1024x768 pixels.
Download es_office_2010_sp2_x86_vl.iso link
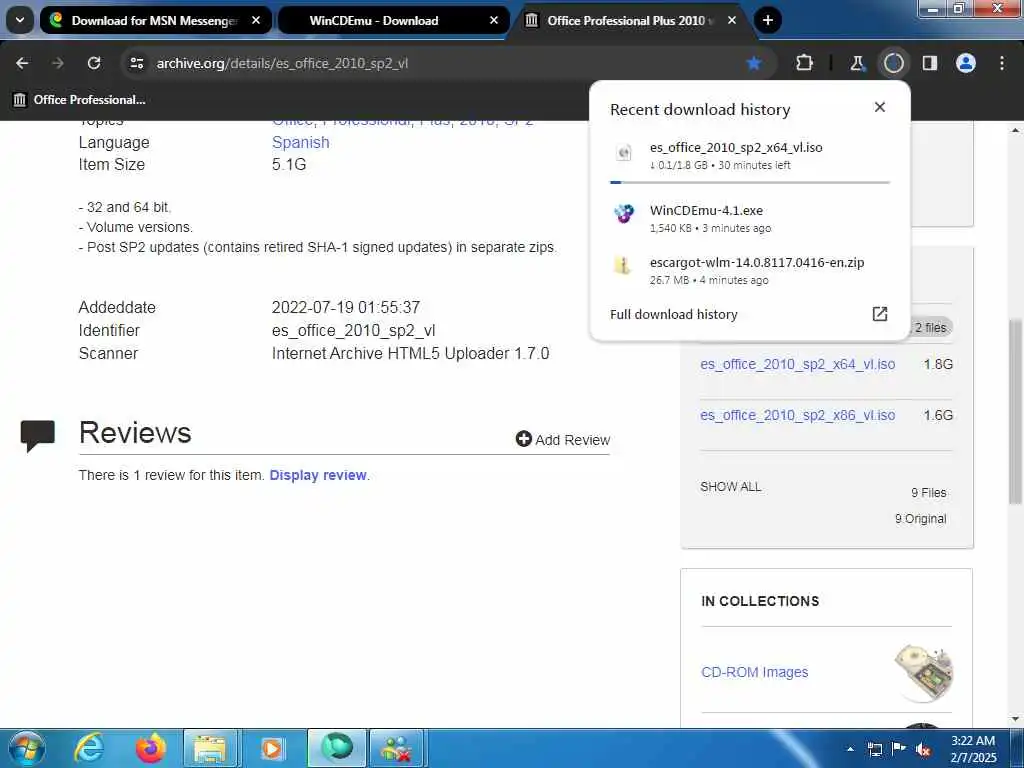[797, 415]
